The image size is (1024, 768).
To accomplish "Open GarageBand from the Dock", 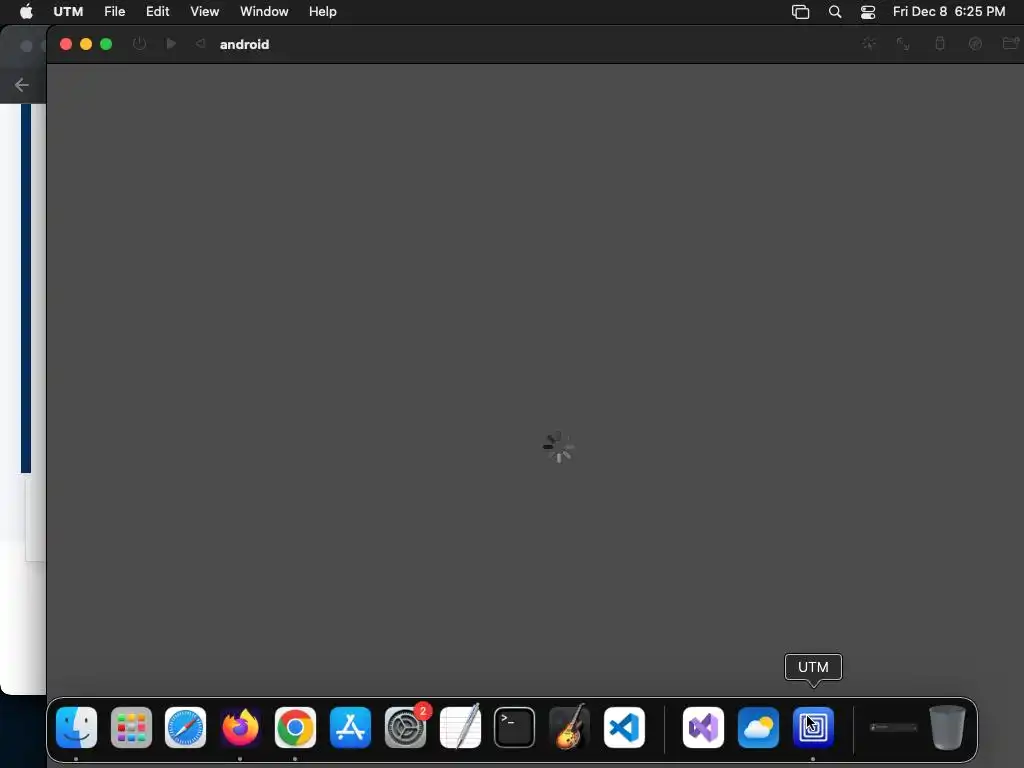I will (x=569, y=727).
